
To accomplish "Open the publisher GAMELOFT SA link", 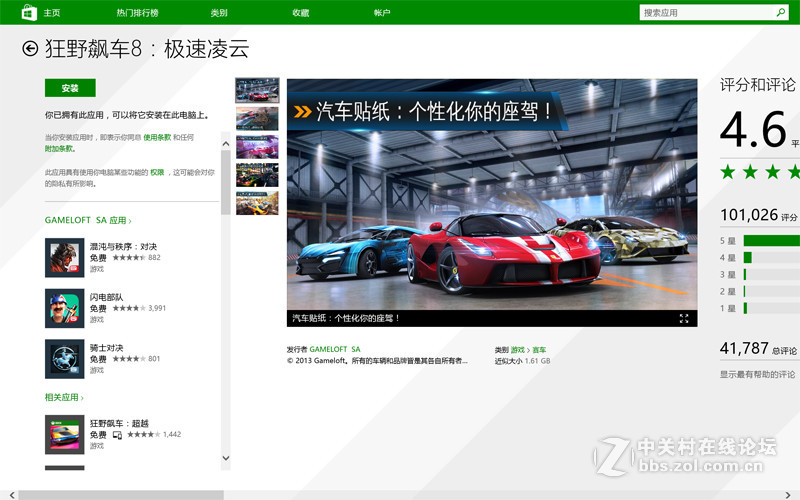I will (x=335, y=349).
